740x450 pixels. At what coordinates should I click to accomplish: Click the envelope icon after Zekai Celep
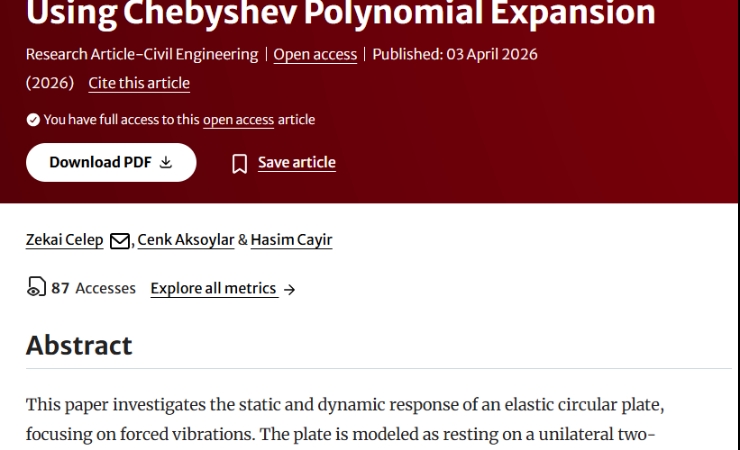119,240
